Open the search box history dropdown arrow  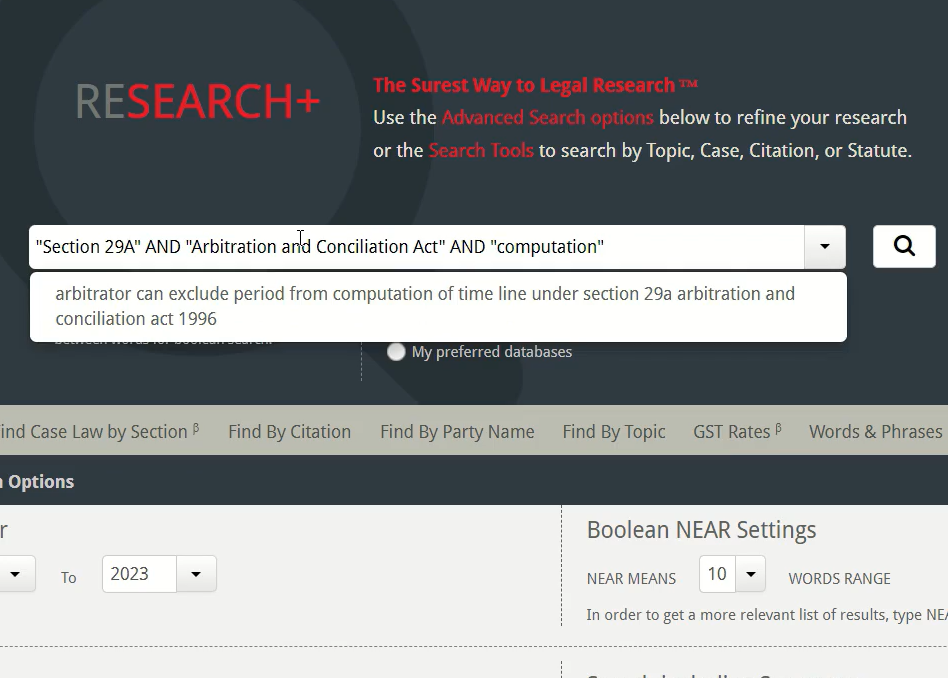[x=825, y=246]
